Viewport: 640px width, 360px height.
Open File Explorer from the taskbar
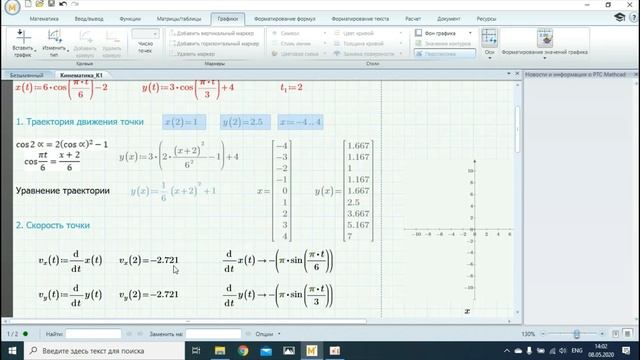tap(220, 351)
